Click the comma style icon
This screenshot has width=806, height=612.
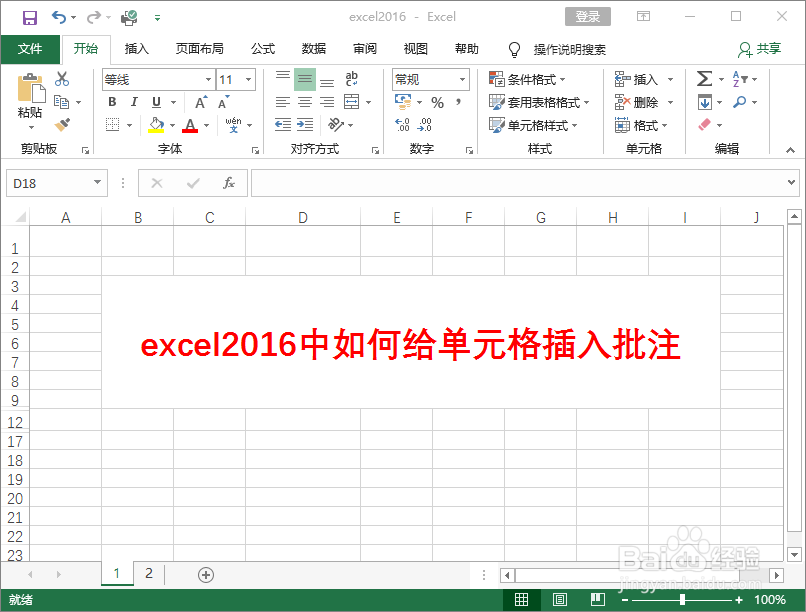458,102
